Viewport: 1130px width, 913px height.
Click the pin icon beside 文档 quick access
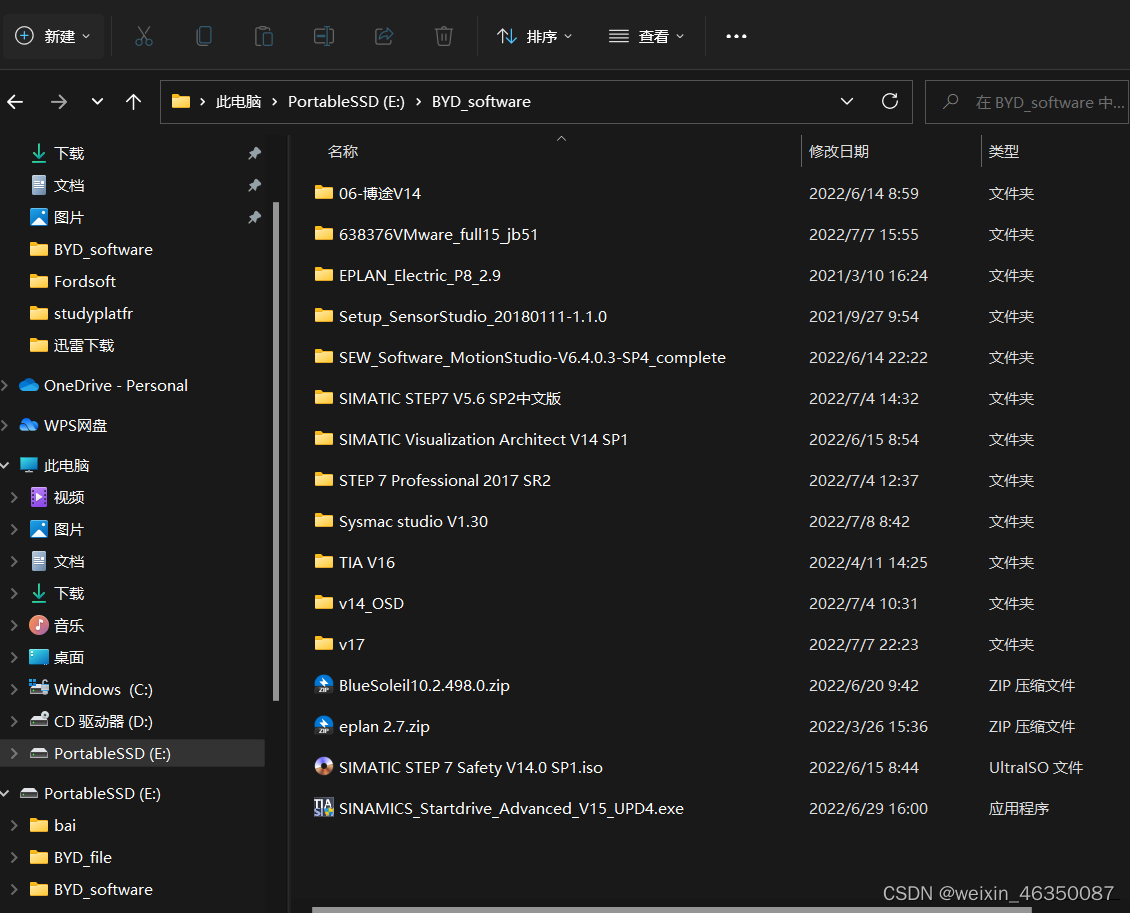tap(254, 185)
